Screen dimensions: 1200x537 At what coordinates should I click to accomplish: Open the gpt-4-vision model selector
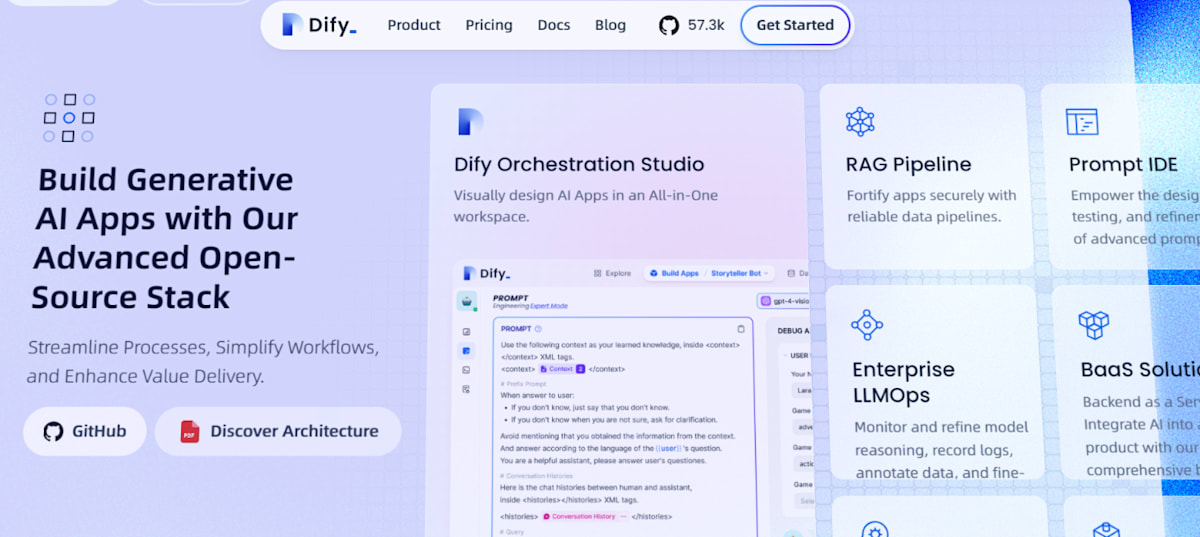(783, 300)
